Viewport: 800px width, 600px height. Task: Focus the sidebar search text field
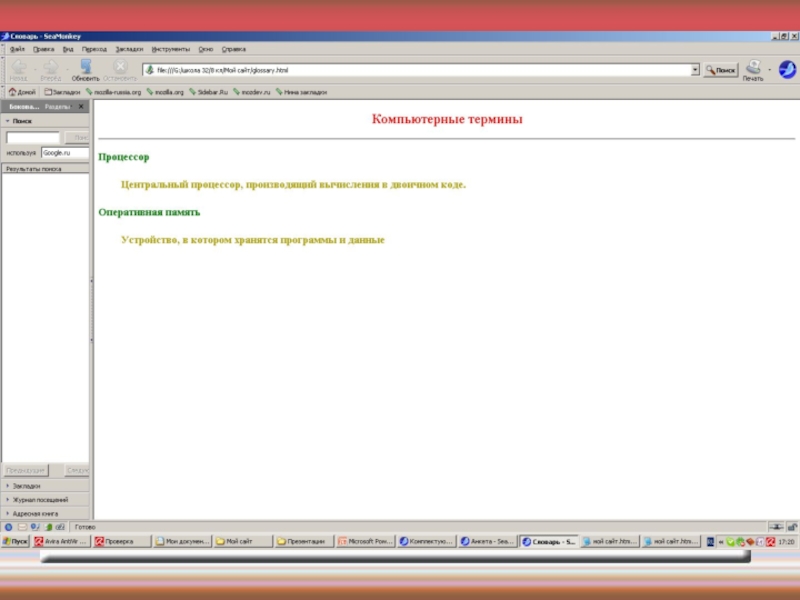[x=33, y=137]
